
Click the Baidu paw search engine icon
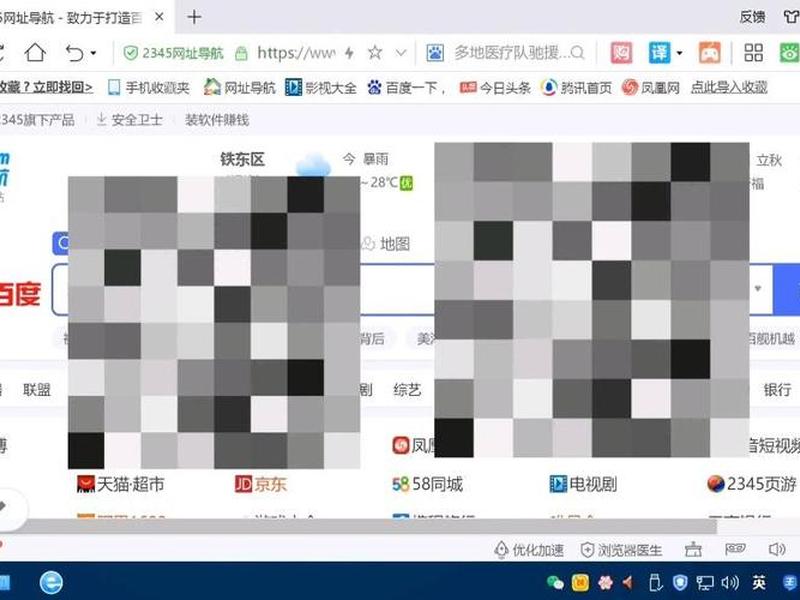435,53
